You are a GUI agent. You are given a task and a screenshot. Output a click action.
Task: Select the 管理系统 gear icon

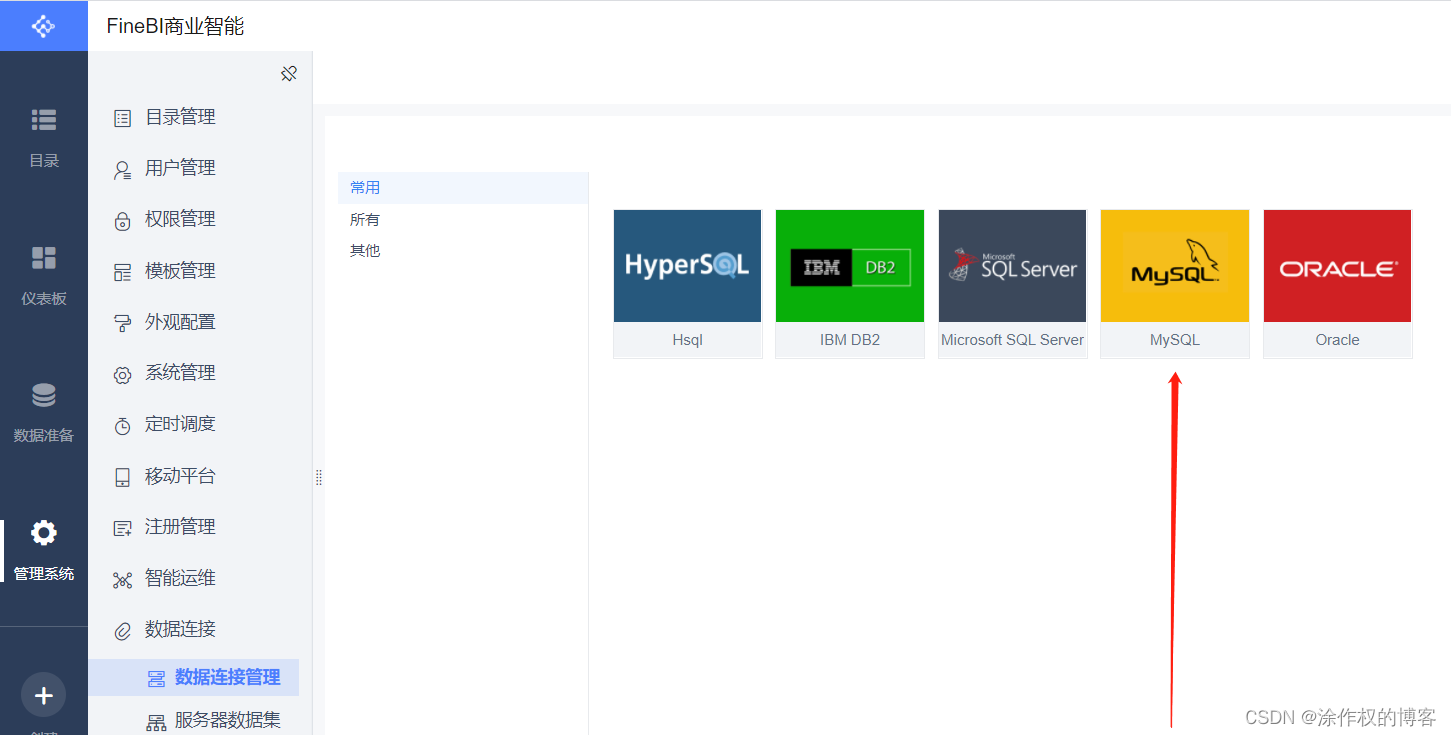point(44,533)
